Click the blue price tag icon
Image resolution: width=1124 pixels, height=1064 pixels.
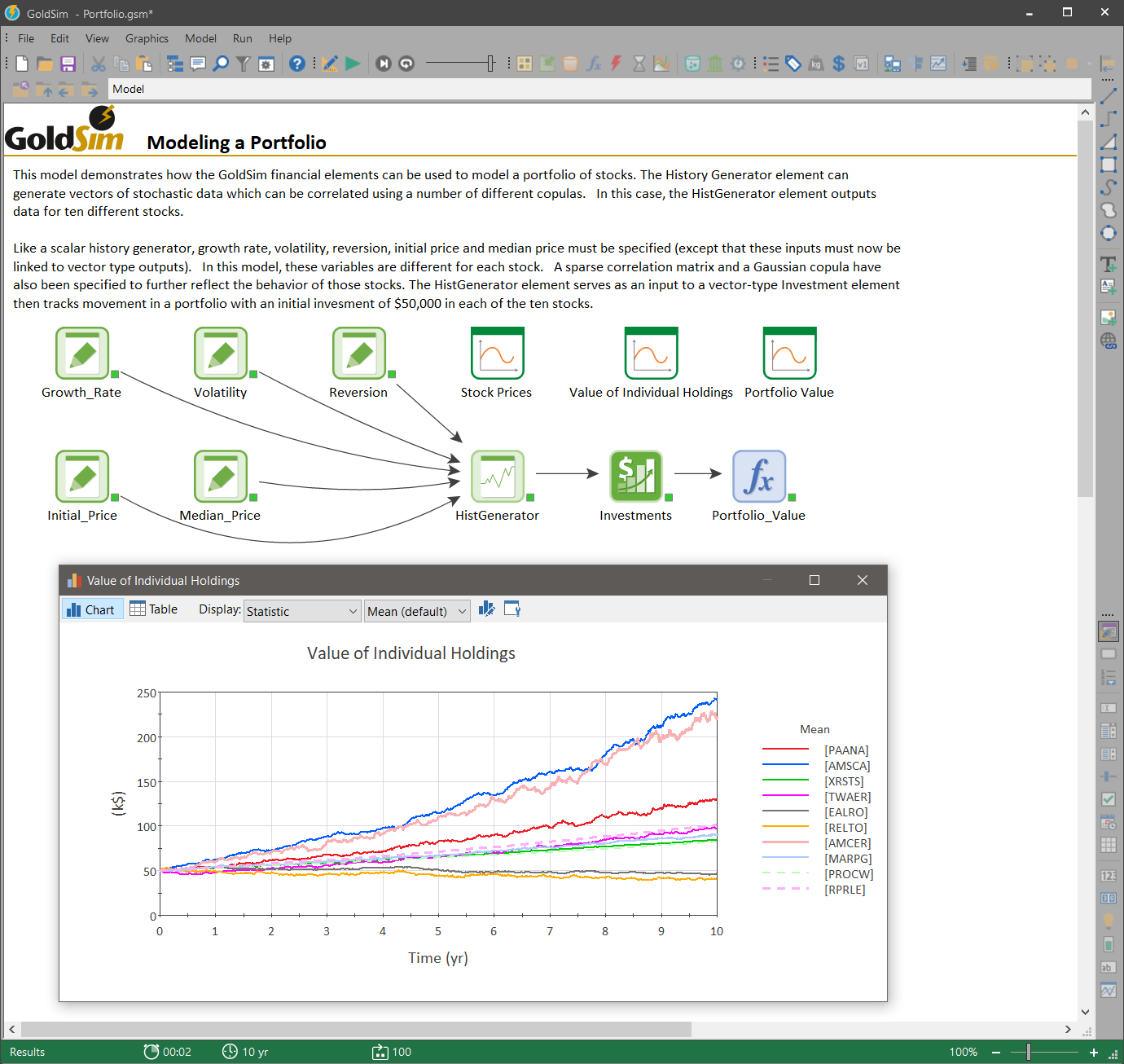[x=793, y=64]
